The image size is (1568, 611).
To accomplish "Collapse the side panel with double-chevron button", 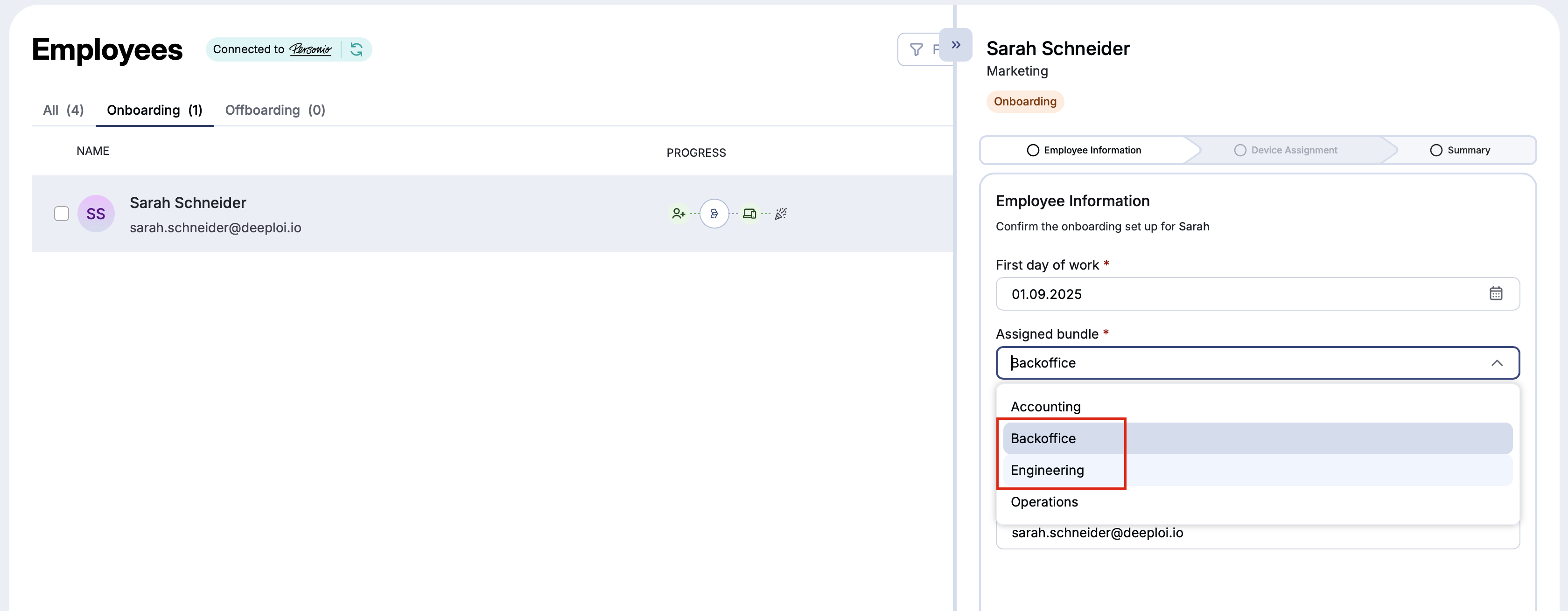I will (x=956, y=45).
